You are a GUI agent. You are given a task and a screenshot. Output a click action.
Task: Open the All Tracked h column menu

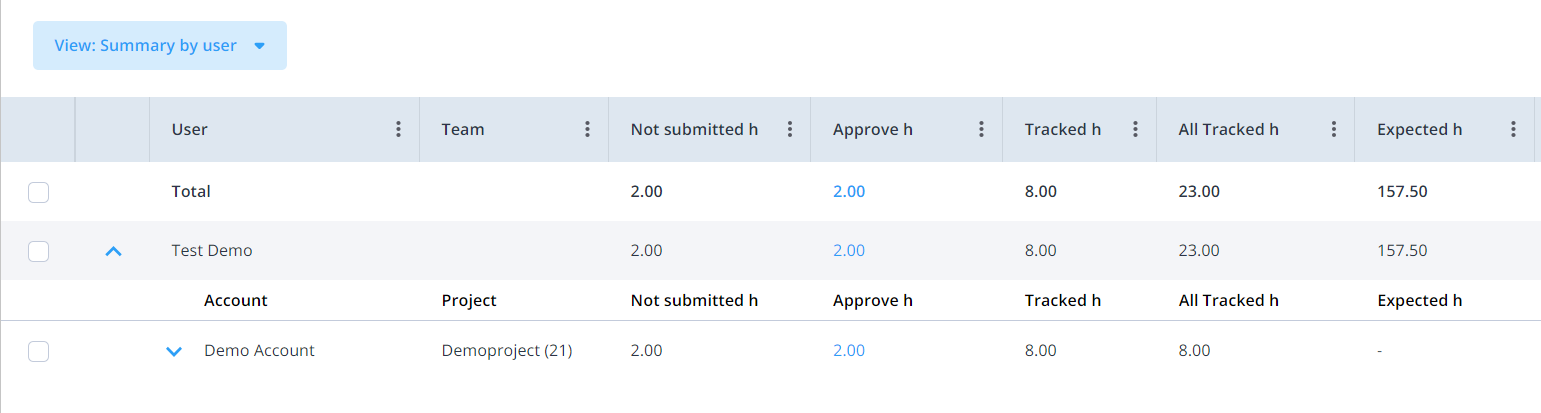point(1333,129)
